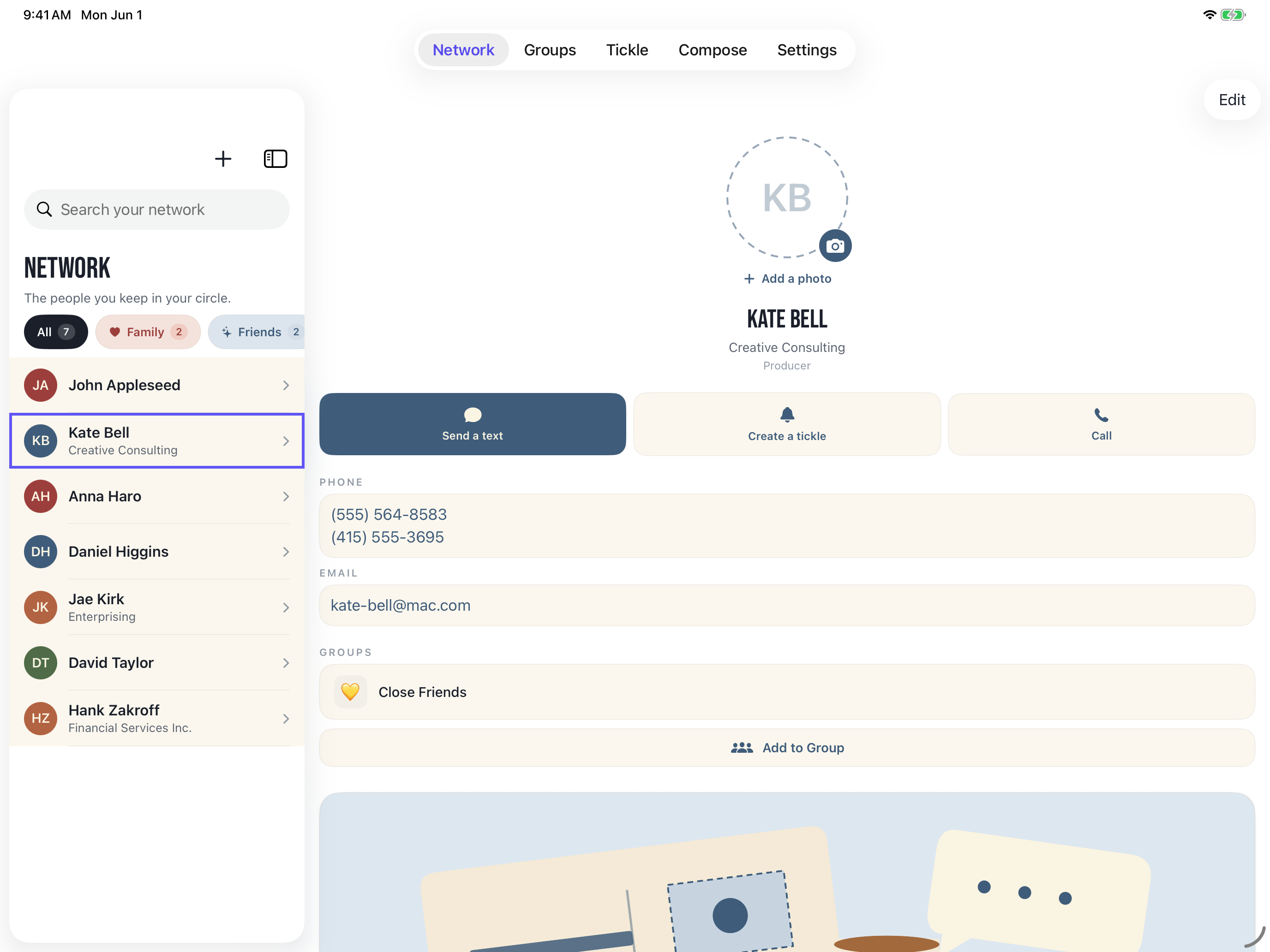Tap the camera icon on avatar
The width and height of the screenshot is (1270, 952).
click(x=835, y=246)
